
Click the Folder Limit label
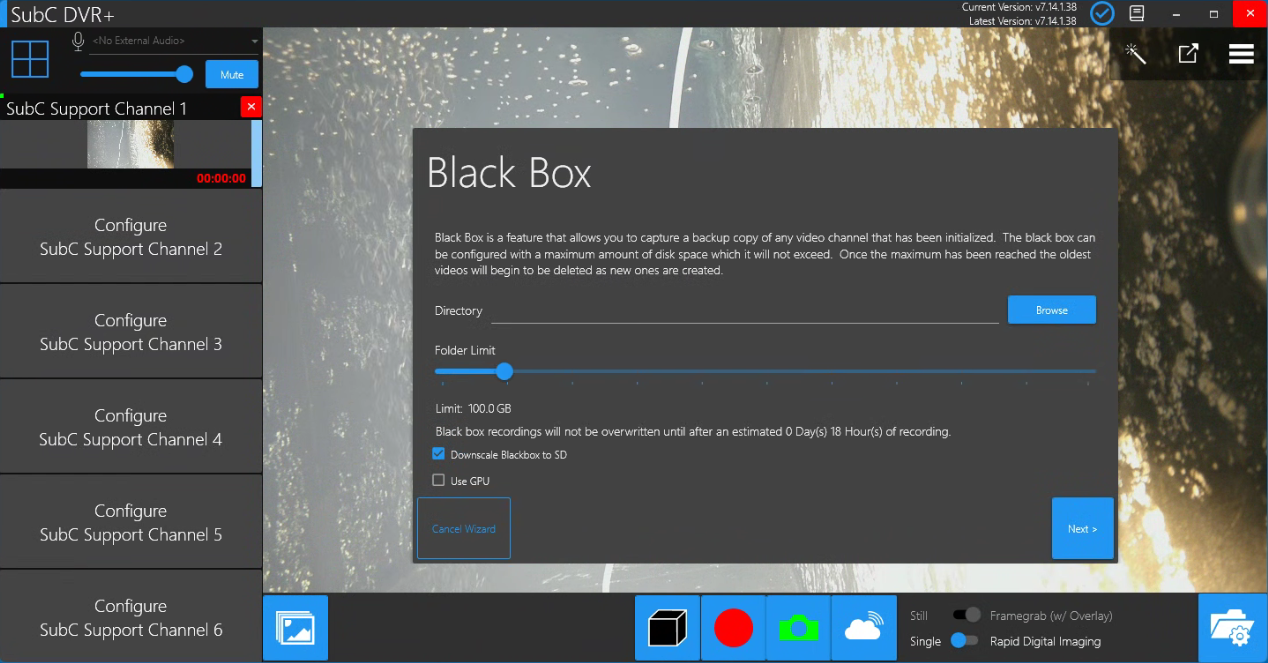[x=465, y=350]
